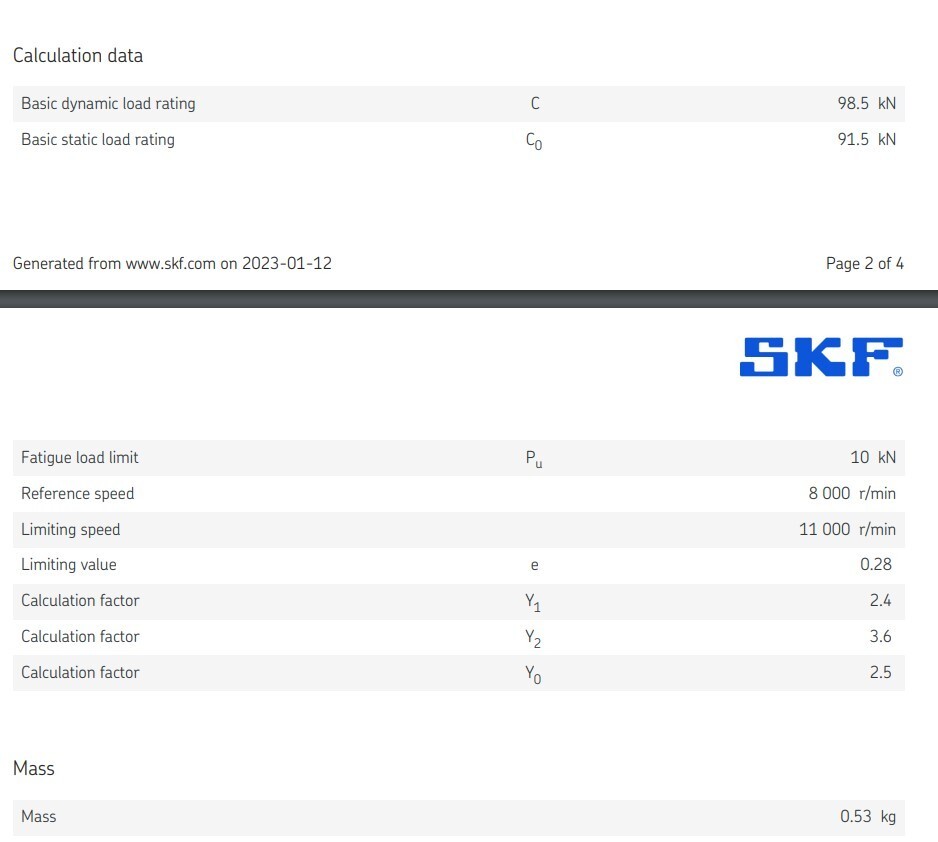The image size is (938, 842).
Task: Click the registered trademark symbol beside SKF
Action: [x=898, y=372]
